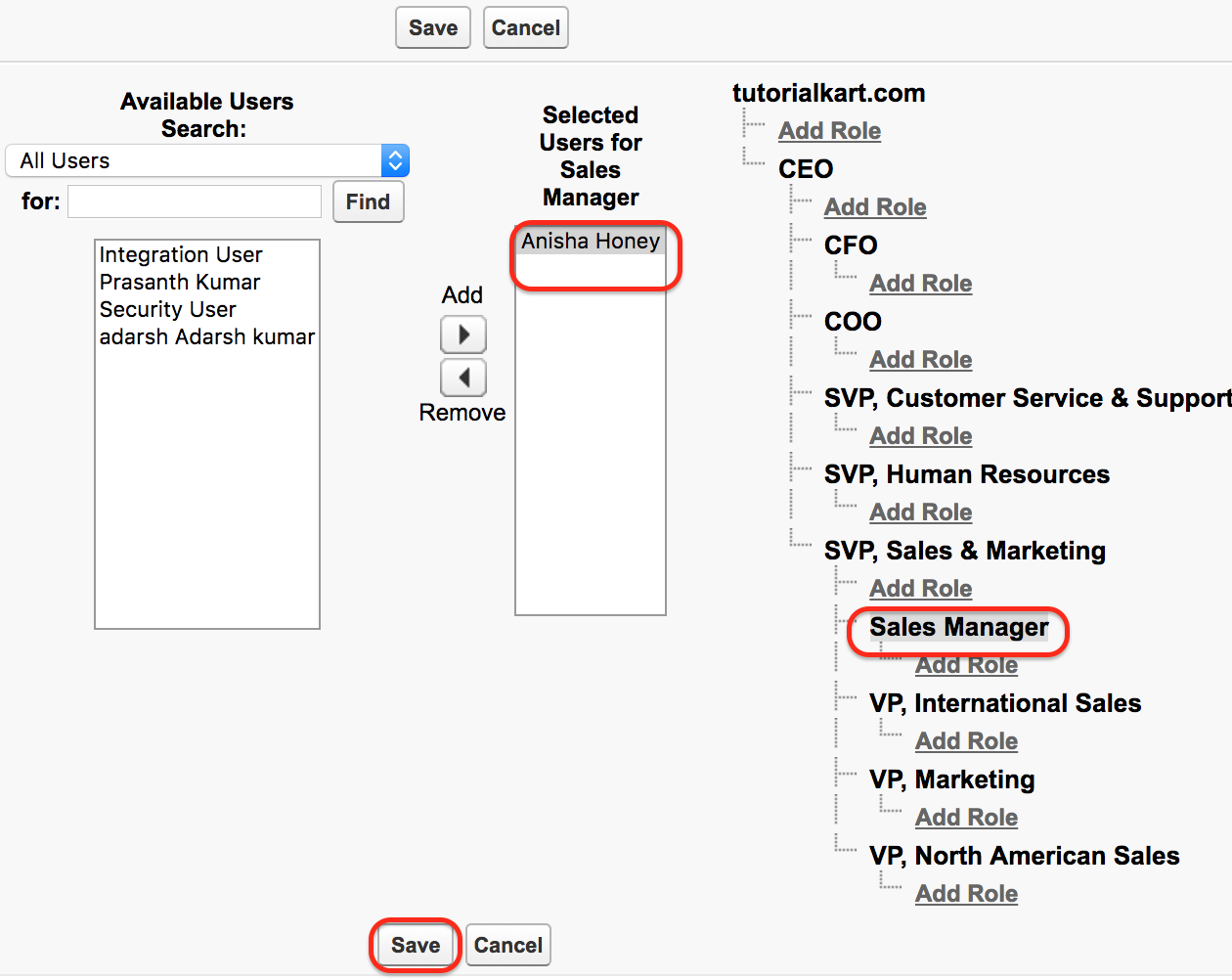Select the Sales Manager role
The image size is (1232, 980).
pyautogui.click(x=959, y=627)
